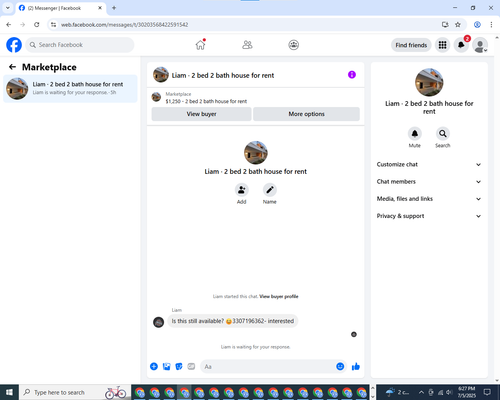This screenshot has width=500, height=400.
Task: Click the address bar URL
Action: tap(125, 25)
